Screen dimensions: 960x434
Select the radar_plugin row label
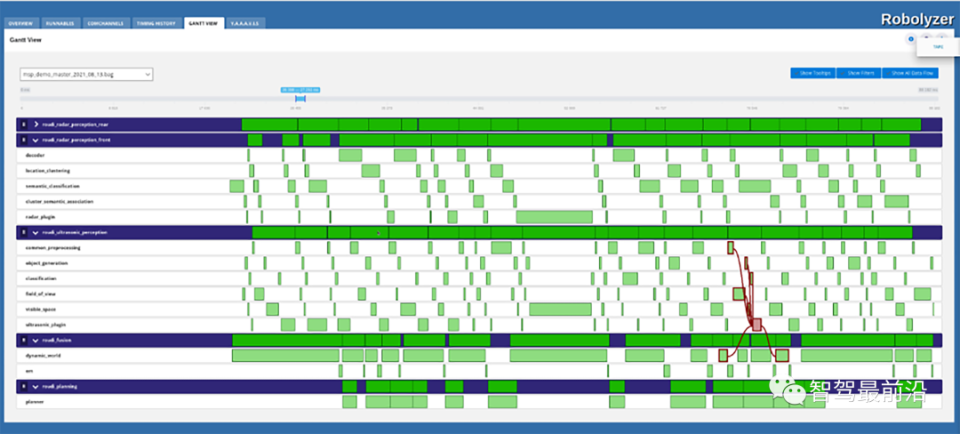[40, 217]
